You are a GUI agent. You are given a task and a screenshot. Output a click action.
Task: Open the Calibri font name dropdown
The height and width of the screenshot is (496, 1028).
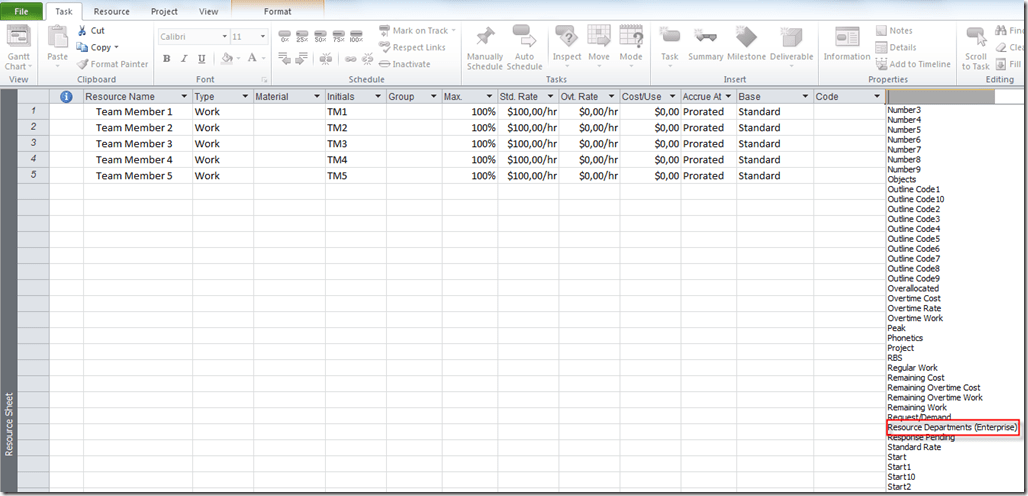(x=223, y=36)
